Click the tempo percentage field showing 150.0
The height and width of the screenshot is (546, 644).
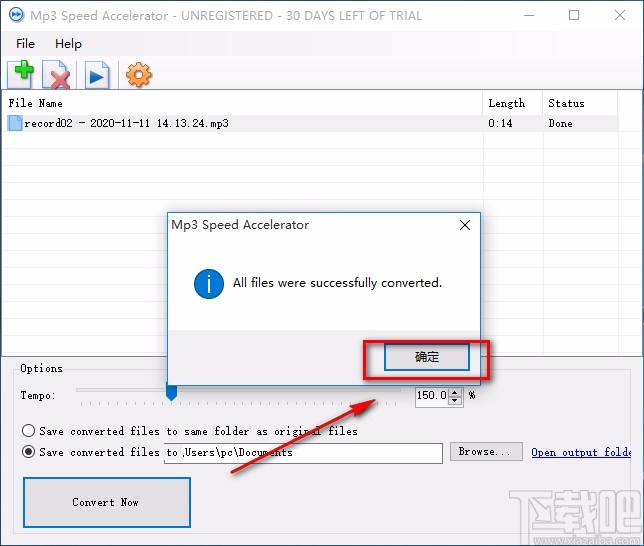tap(432, 396)
